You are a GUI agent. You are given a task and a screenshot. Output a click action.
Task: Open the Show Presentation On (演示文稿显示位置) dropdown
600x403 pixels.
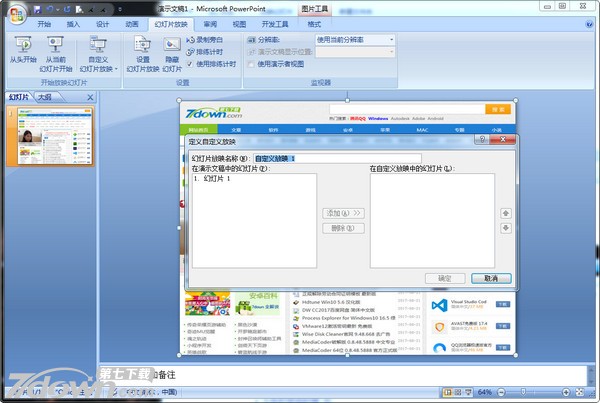tap(391, 52)
